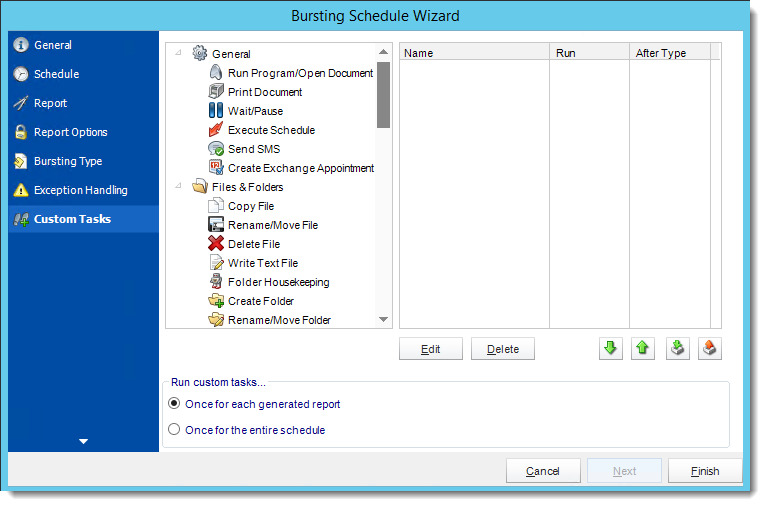Click the After Type column header
The image size is (765, 506).
pyautogui.click(x=670, y=52)
